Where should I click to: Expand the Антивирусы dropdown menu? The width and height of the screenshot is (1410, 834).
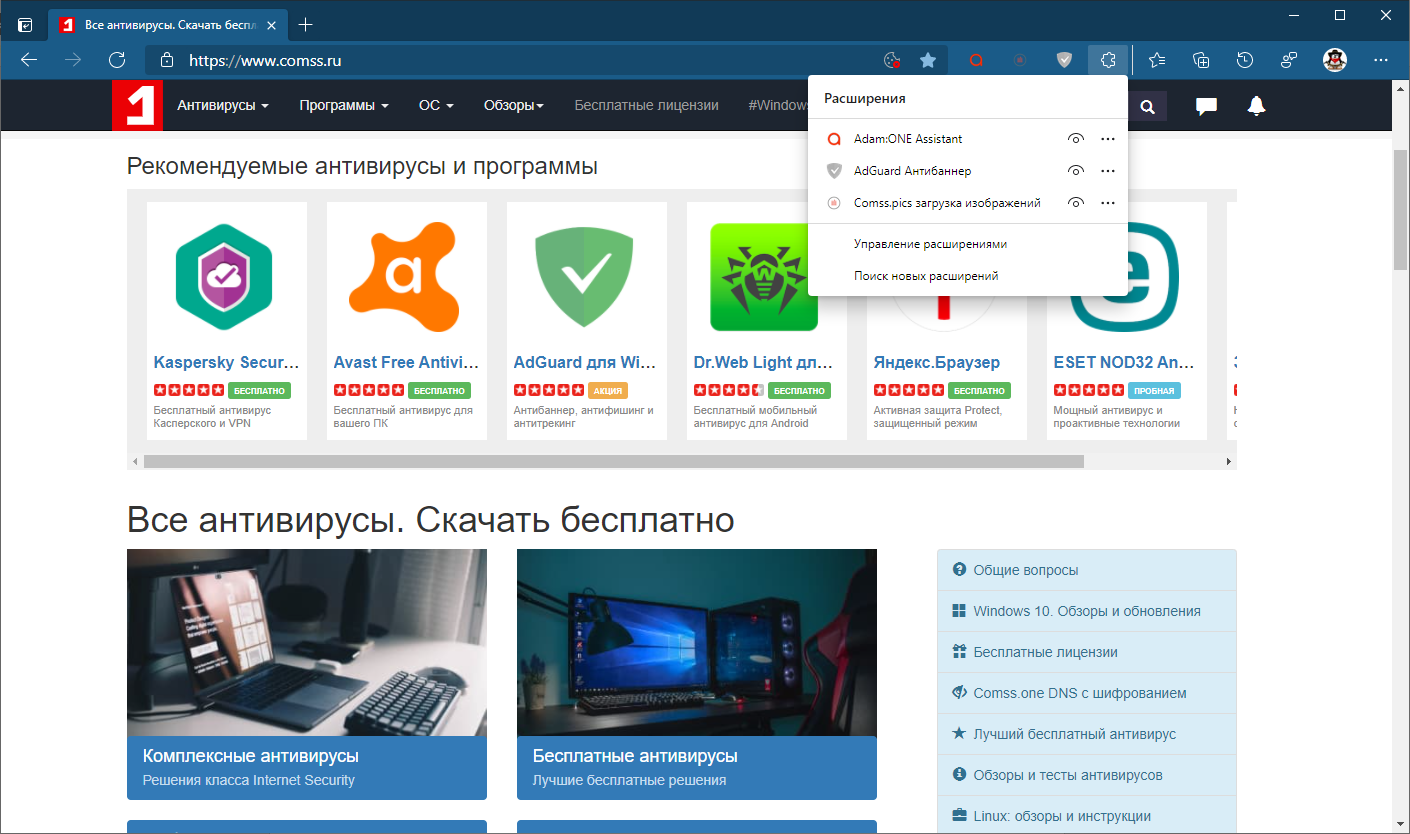[223, 105]
